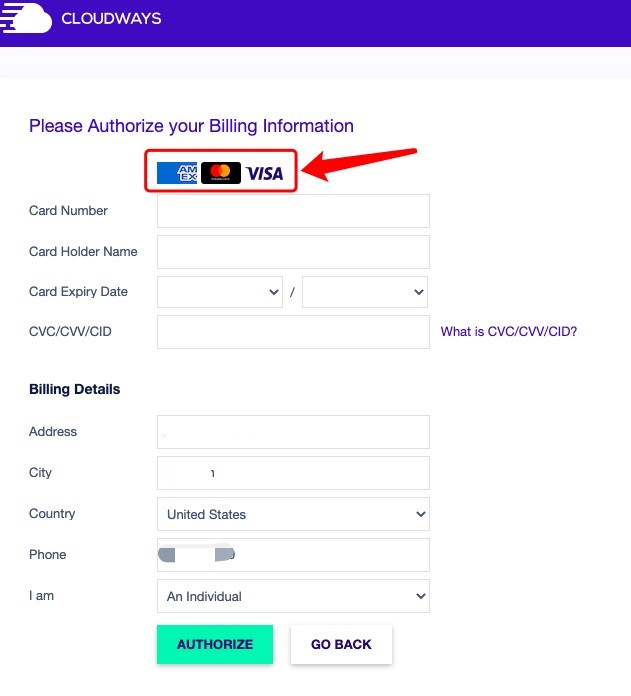Viewport: 631px width, 696px height.
Task: Expand the "I am" dropdown showing An Individual
Action: [x=293, y=596]
